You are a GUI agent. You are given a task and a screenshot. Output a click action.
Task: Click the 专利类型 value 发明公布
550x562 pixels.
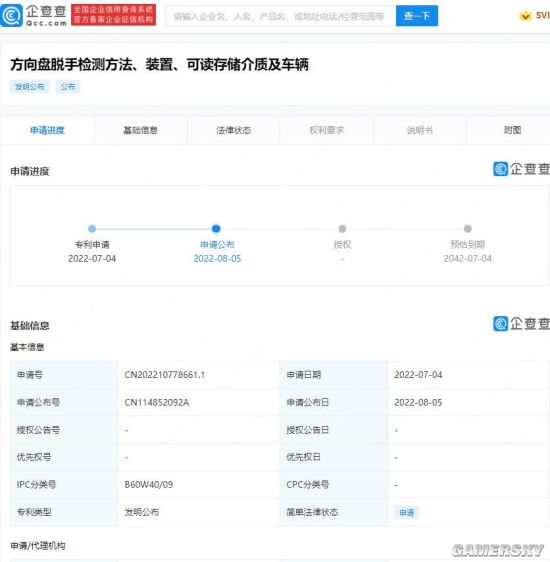pos(142,512)
